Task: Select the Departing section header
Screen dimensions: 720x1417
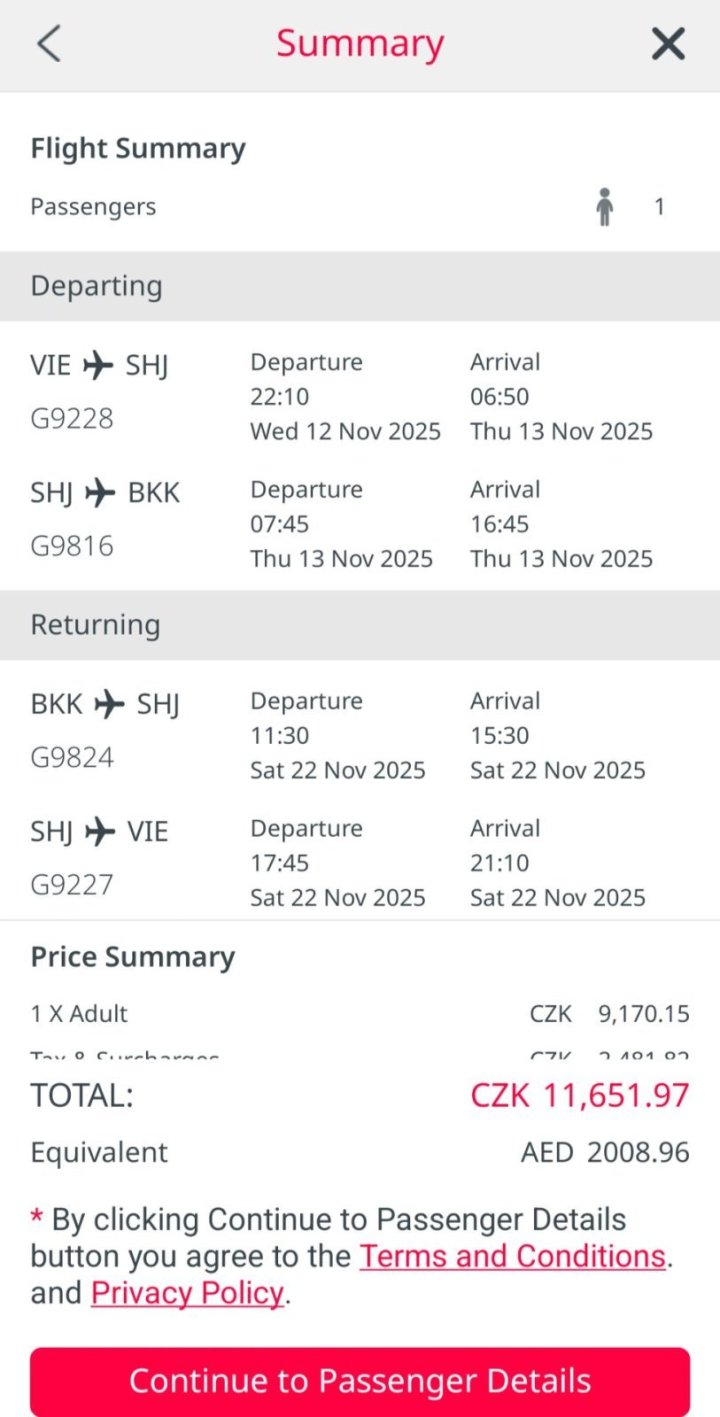Action: coord(96,286)
